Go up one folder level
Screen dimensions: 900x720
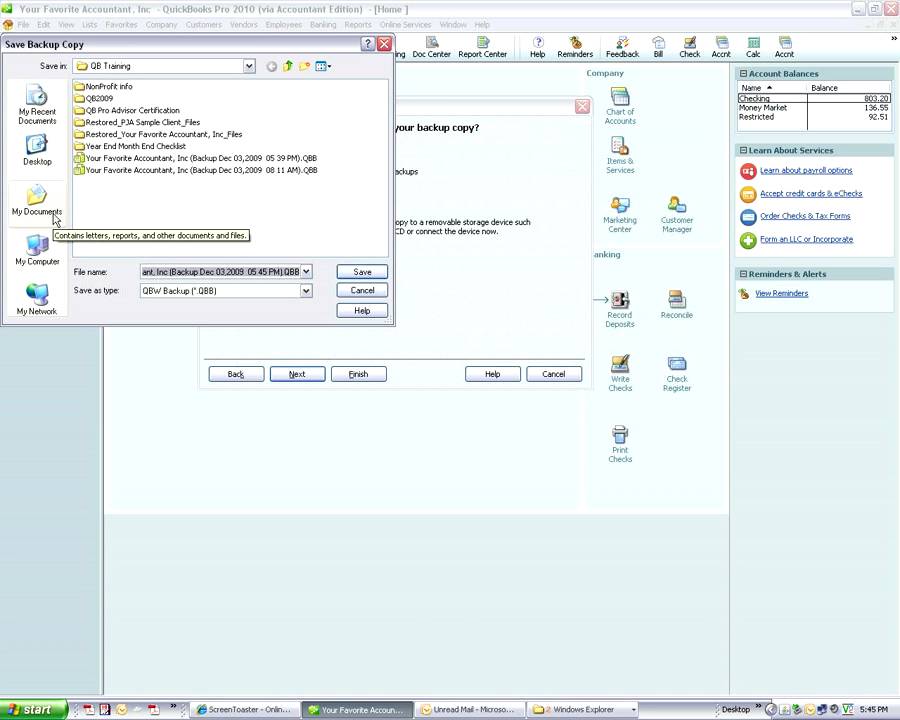288,66
